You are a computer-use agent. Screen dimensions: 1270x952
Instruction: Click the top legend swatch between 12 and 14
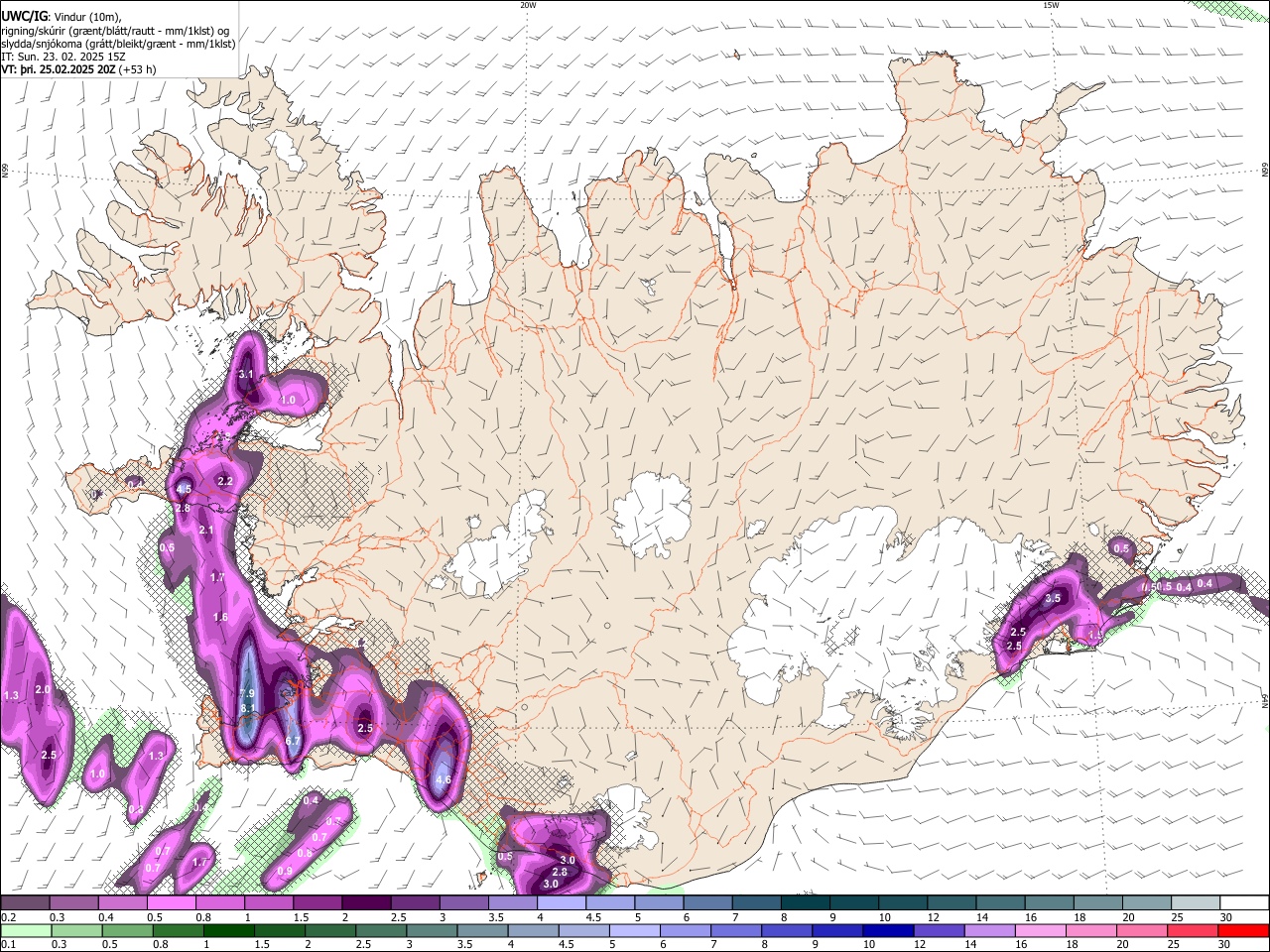tap(952, 903)
